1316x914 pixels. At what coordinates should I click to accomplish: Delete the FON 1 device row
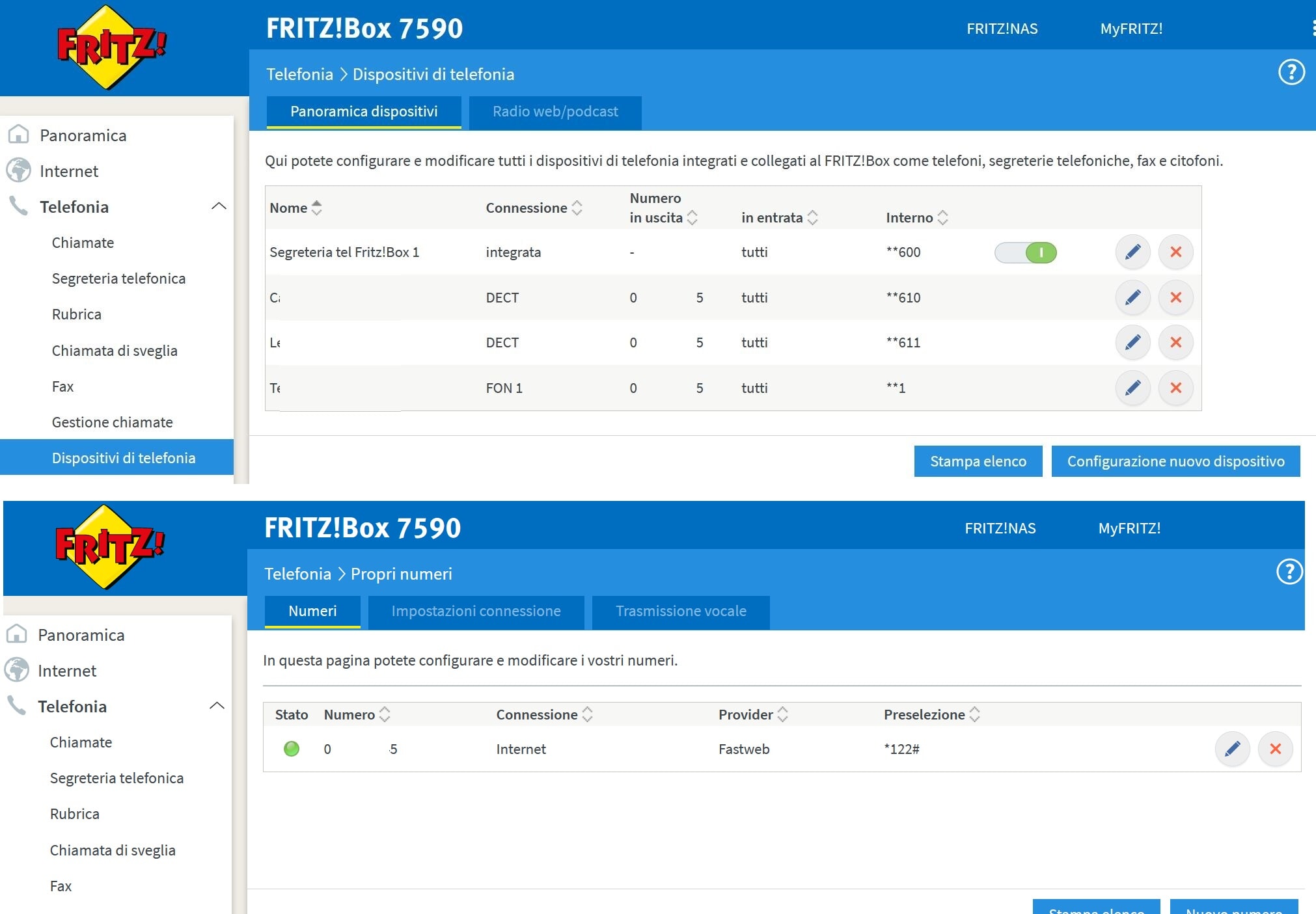click(1175, 388)
